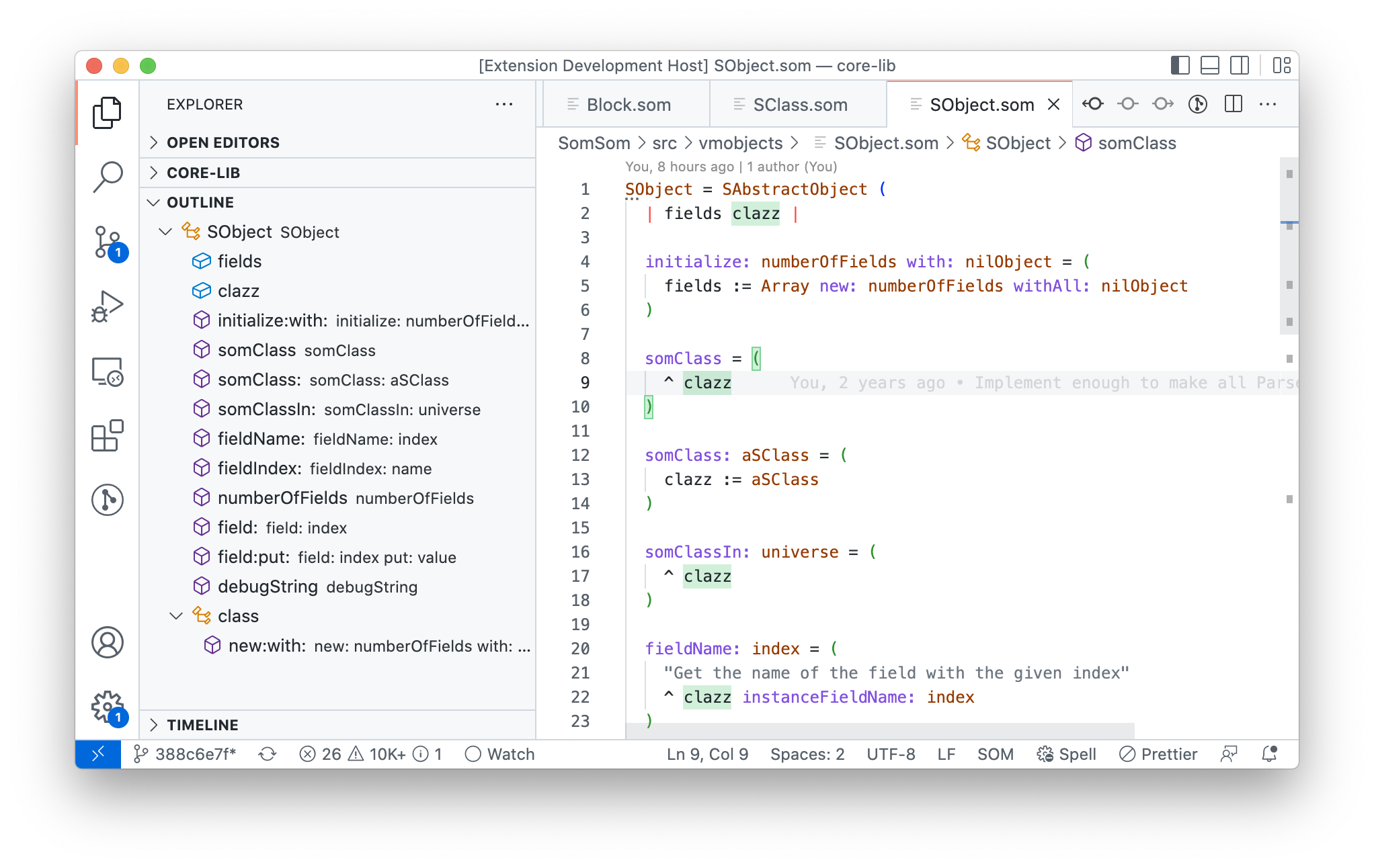The height and width of the screenshot is (868, 1374).
Task: Collapse the class node in outline
Action: click(176, 616)
